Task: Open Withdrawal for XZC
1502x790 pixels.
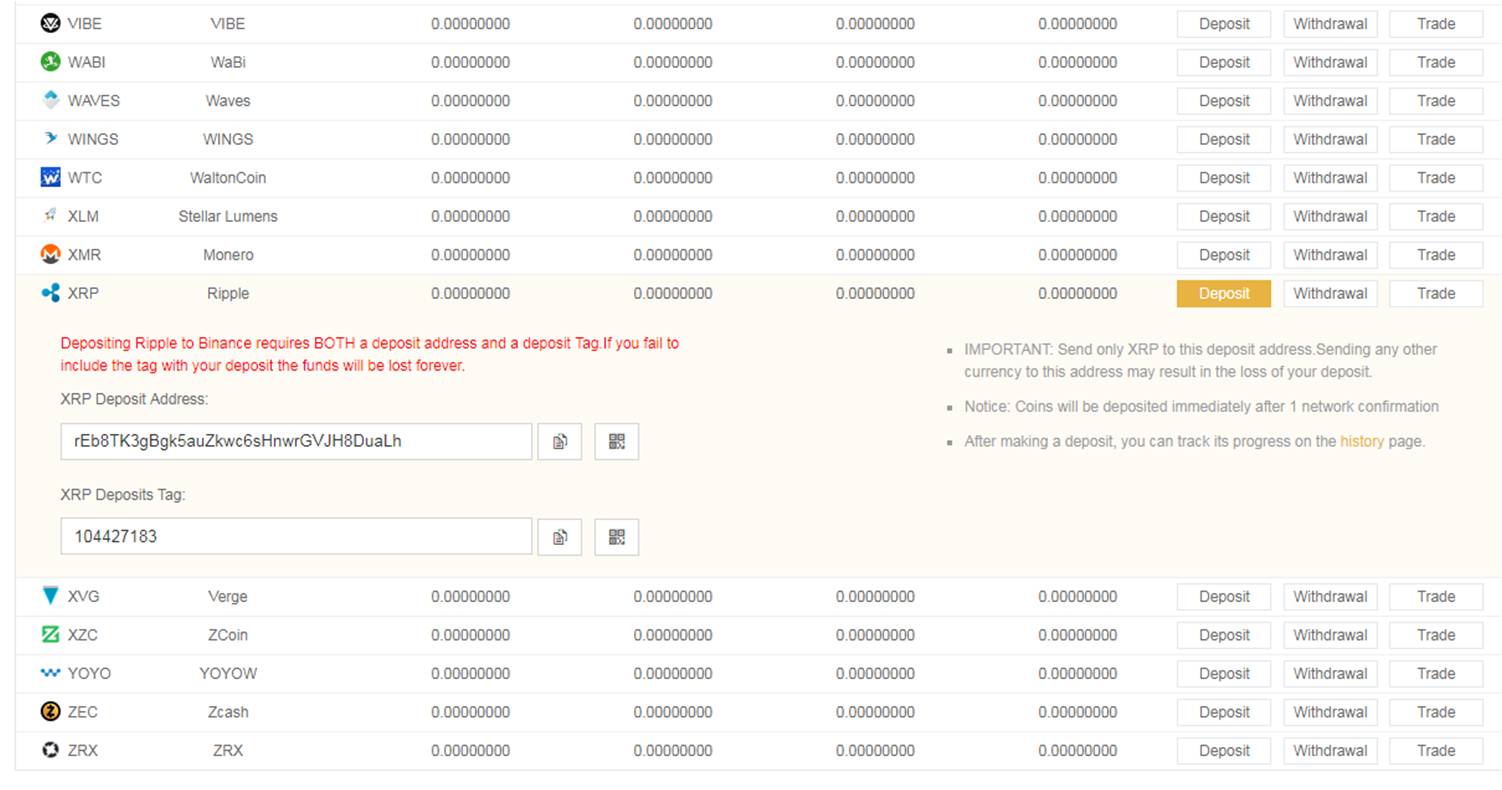Action: pos(1330,635)
